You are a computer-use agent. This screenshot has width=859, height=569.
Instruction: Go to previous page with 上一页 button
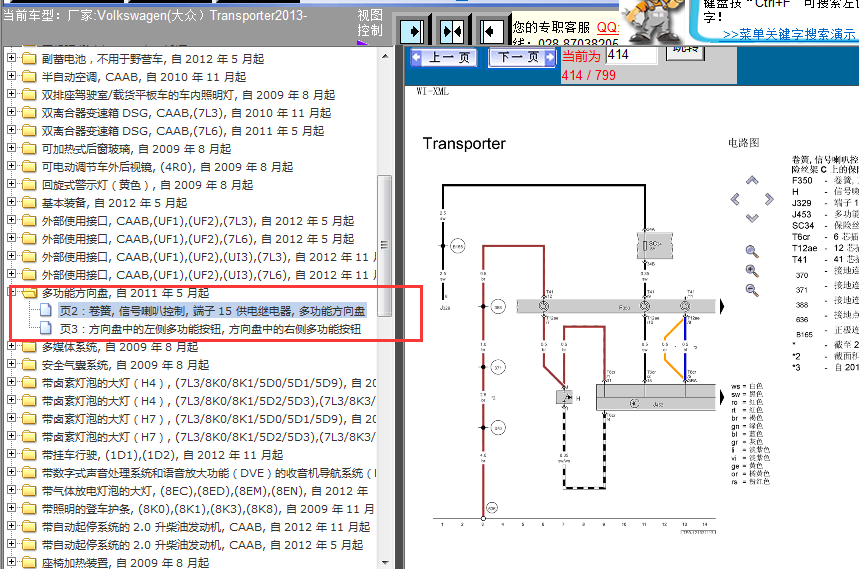[443, 58]
